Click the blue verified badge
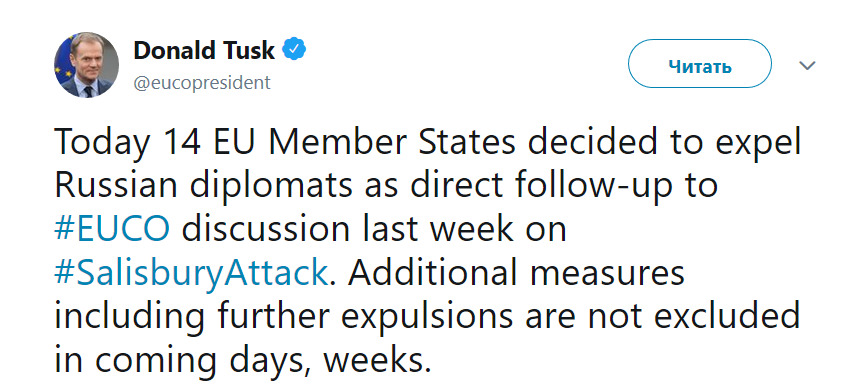 pos(295,51)
